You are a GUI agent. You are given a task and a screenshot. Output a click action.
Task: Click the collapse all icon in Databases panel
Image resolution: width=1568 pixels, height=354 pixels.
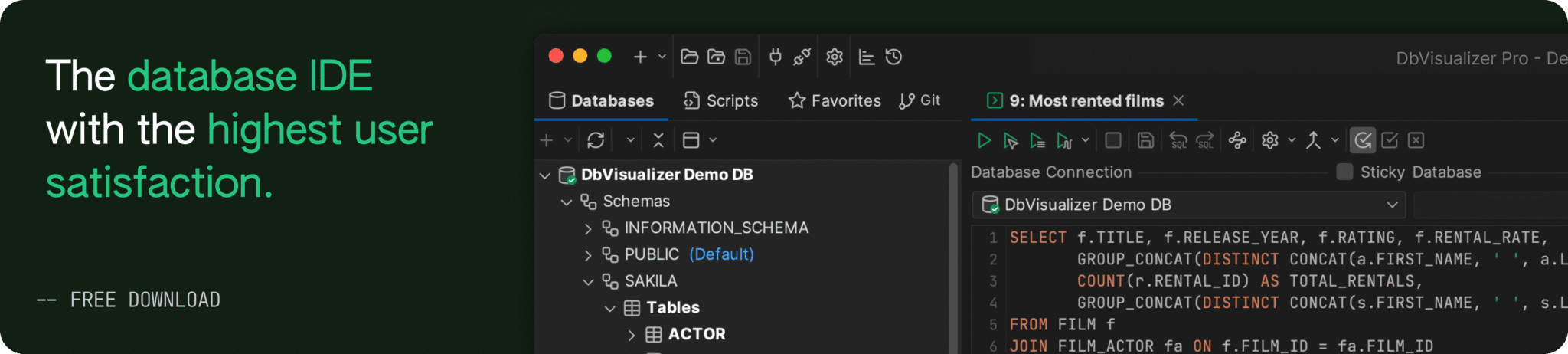click(x=658, y=140)
